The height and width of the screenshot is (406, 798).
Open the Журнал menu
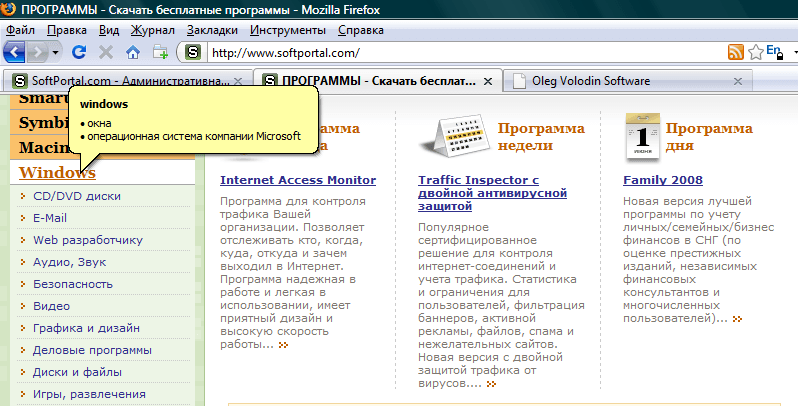click(153, 30)
